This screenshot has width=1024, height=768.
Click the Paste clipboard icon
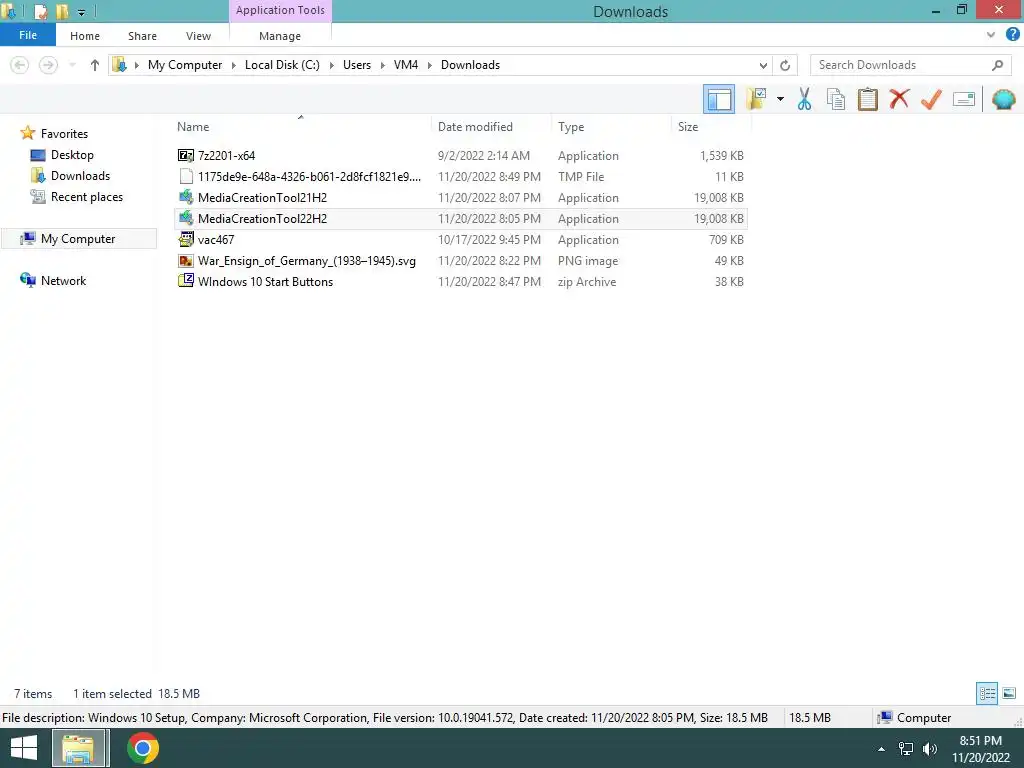point(867,99)
